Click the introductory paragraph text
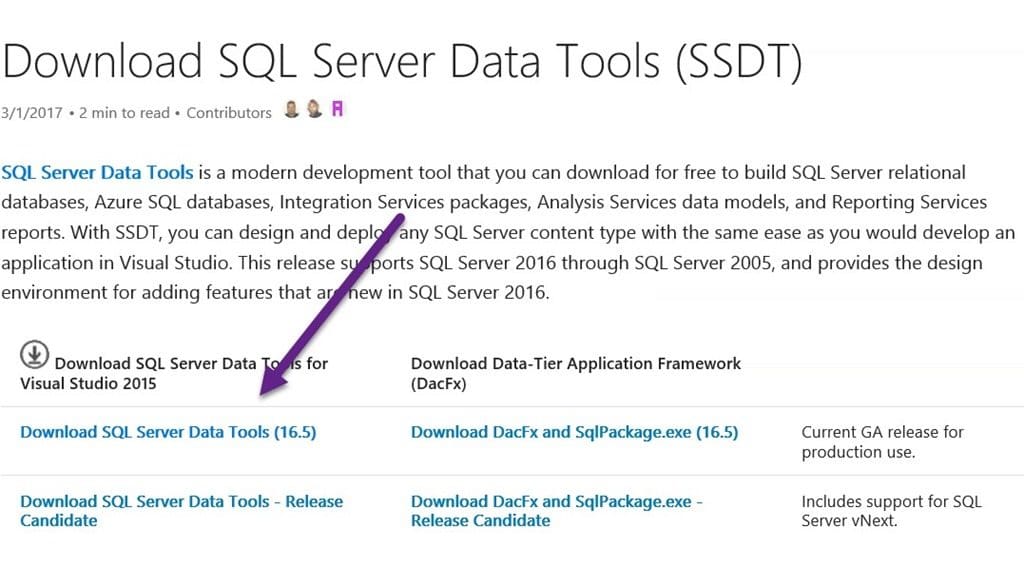Viewport: 1024px width, 587px height. pyautogui.click(x=508, y=232)
